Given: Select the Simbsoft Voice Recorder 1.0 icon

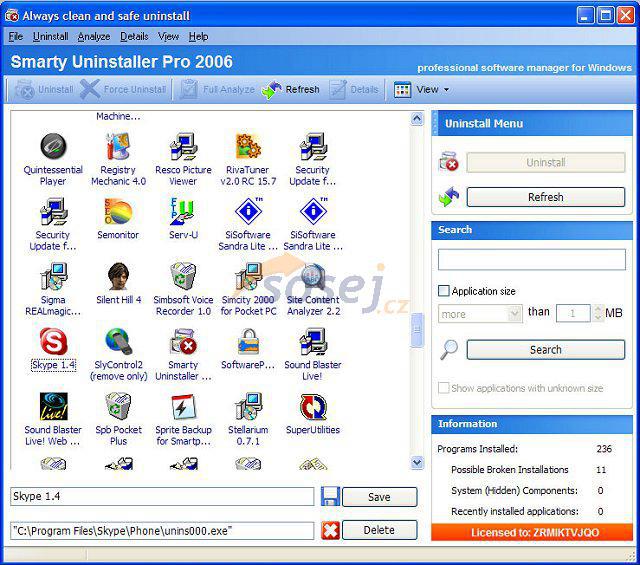Looking at the screenshot, I should 183,276.
